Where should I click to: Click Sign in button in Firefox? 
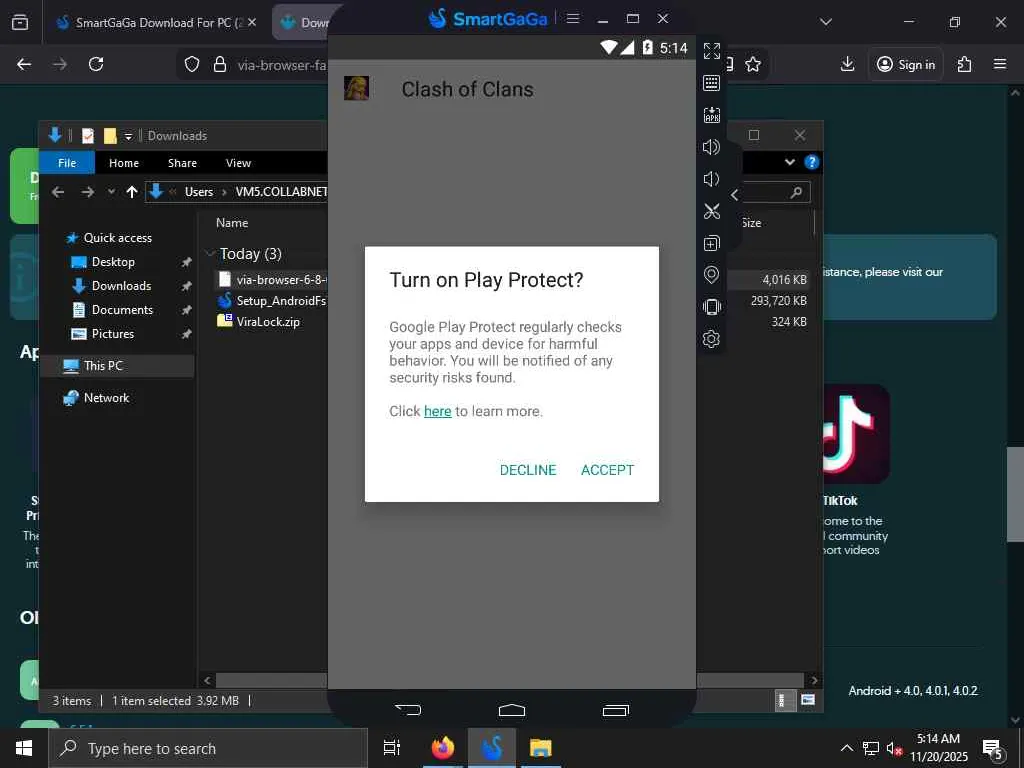point(906,64)
